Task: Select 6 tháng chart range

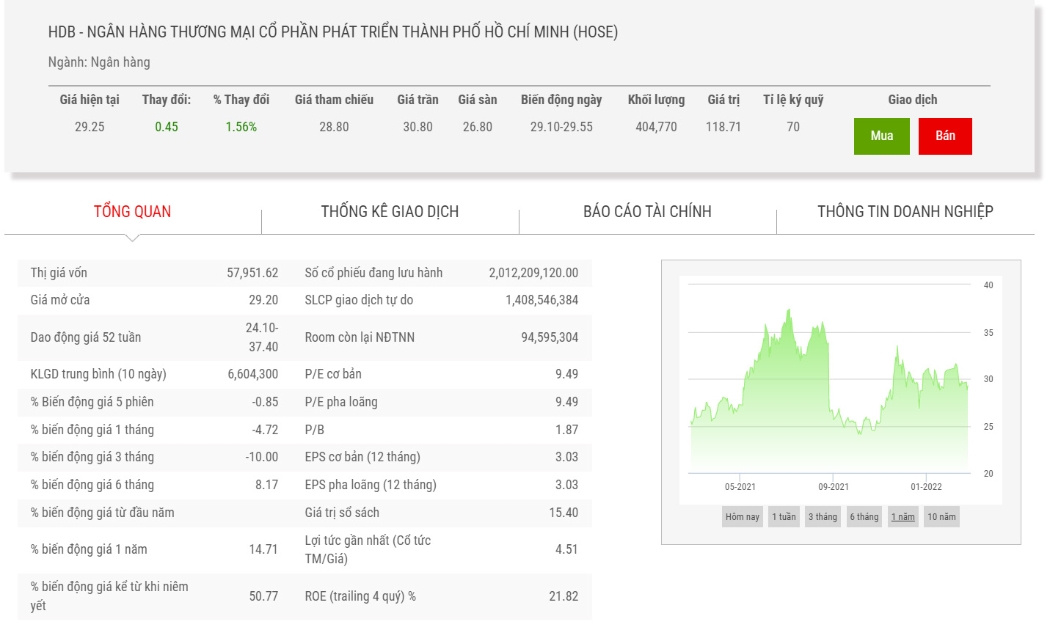Action: [x=864, y=516]
